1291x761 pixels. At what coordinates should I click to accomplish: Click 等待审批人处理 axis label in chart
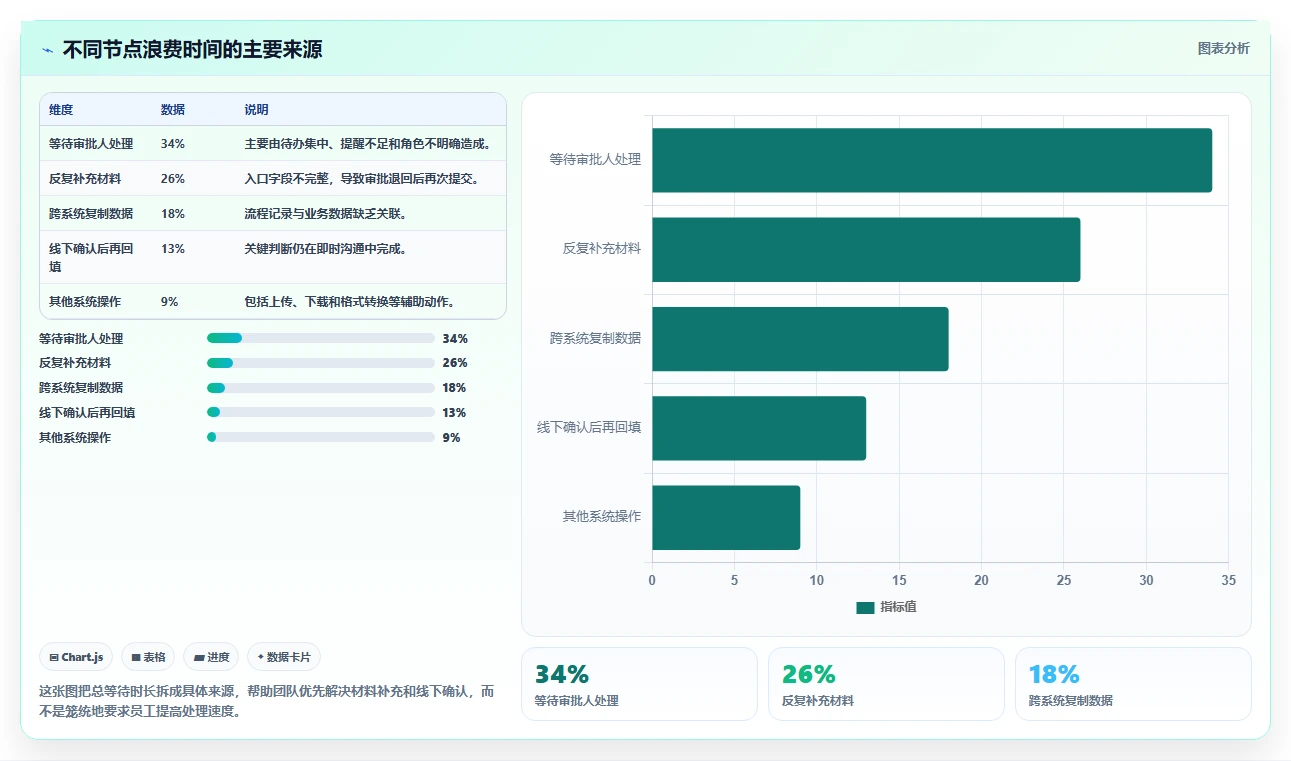click(x=595, y=159)
